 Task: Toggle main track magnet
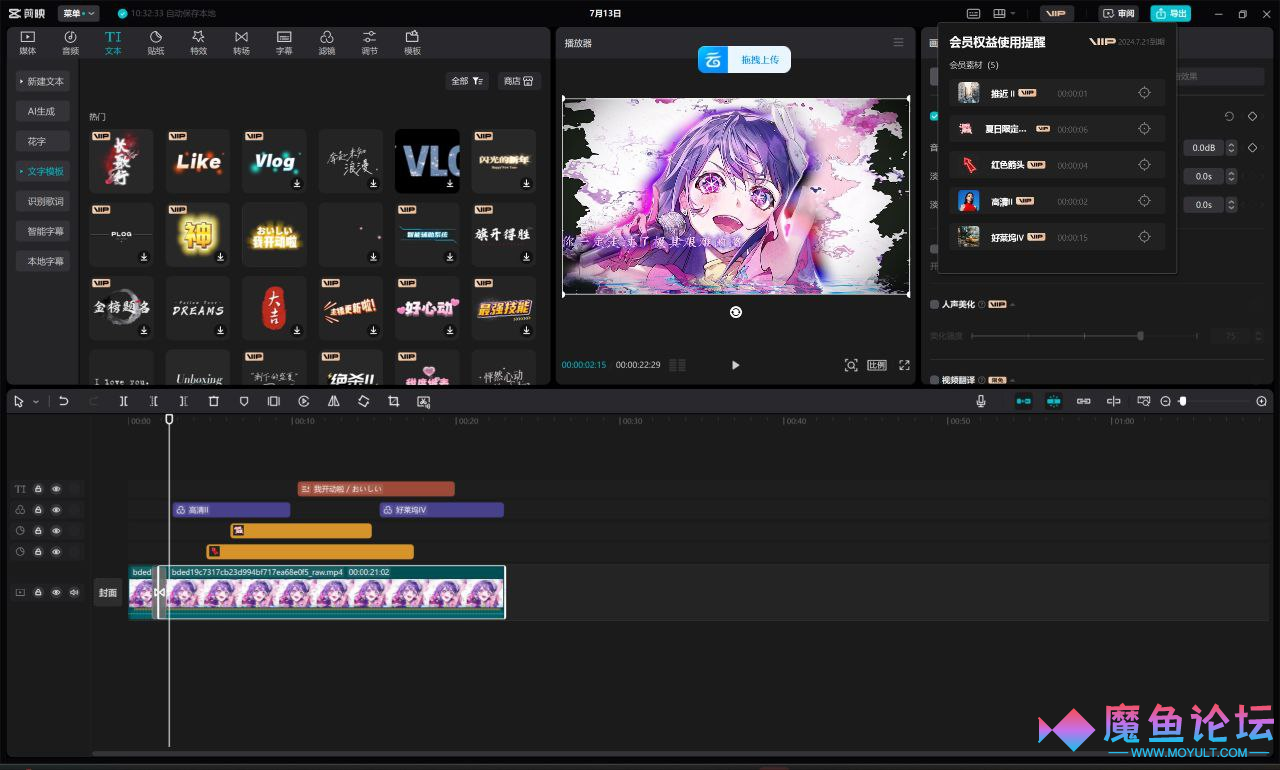(1023, 401)
